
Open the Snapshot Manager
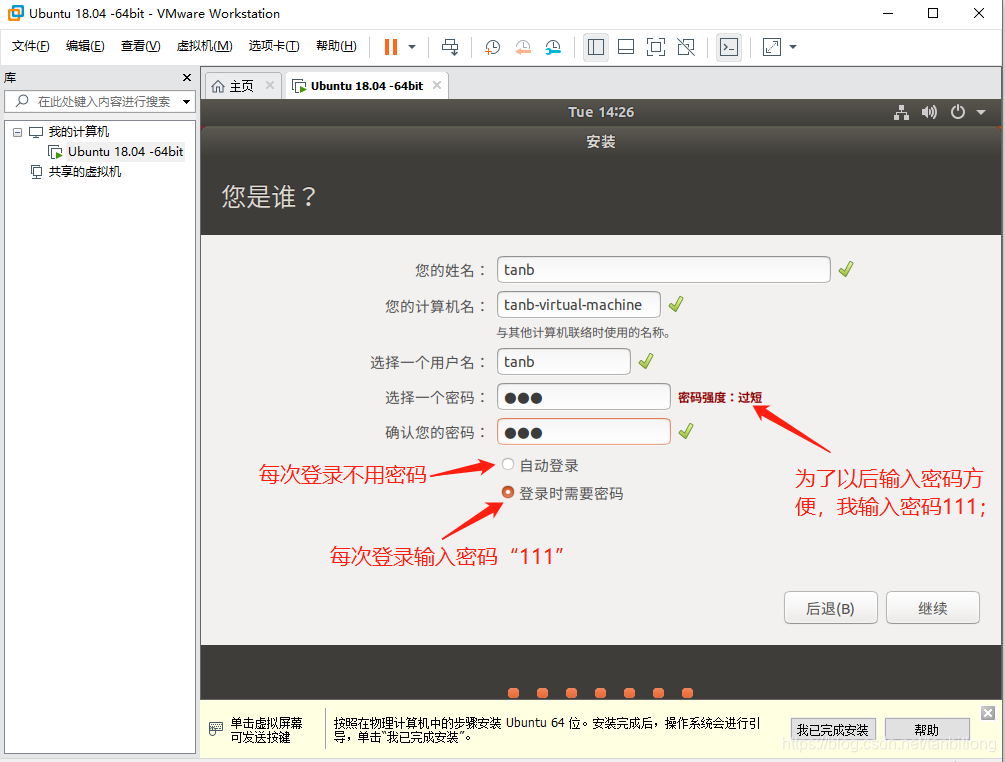pos(551,46)
